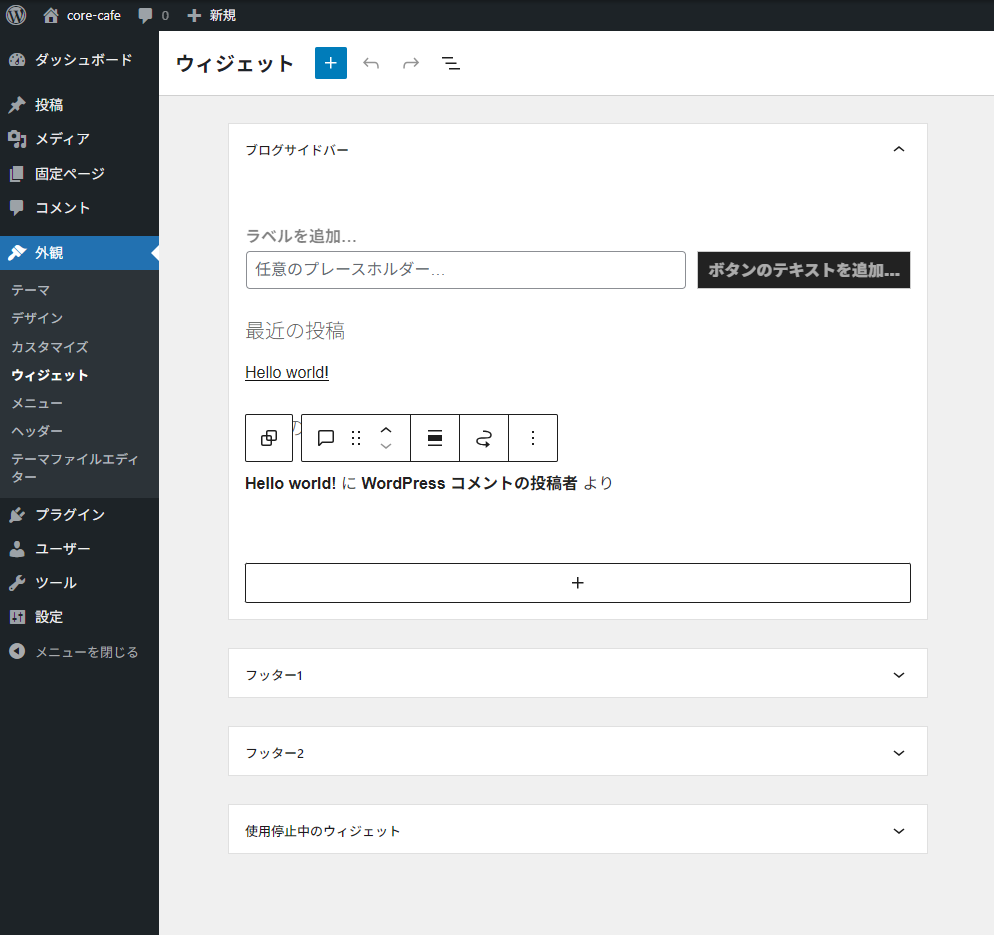Click the align icon in block toolbar
This screenshot has width=994, height=935.
(x=435, y=438)
